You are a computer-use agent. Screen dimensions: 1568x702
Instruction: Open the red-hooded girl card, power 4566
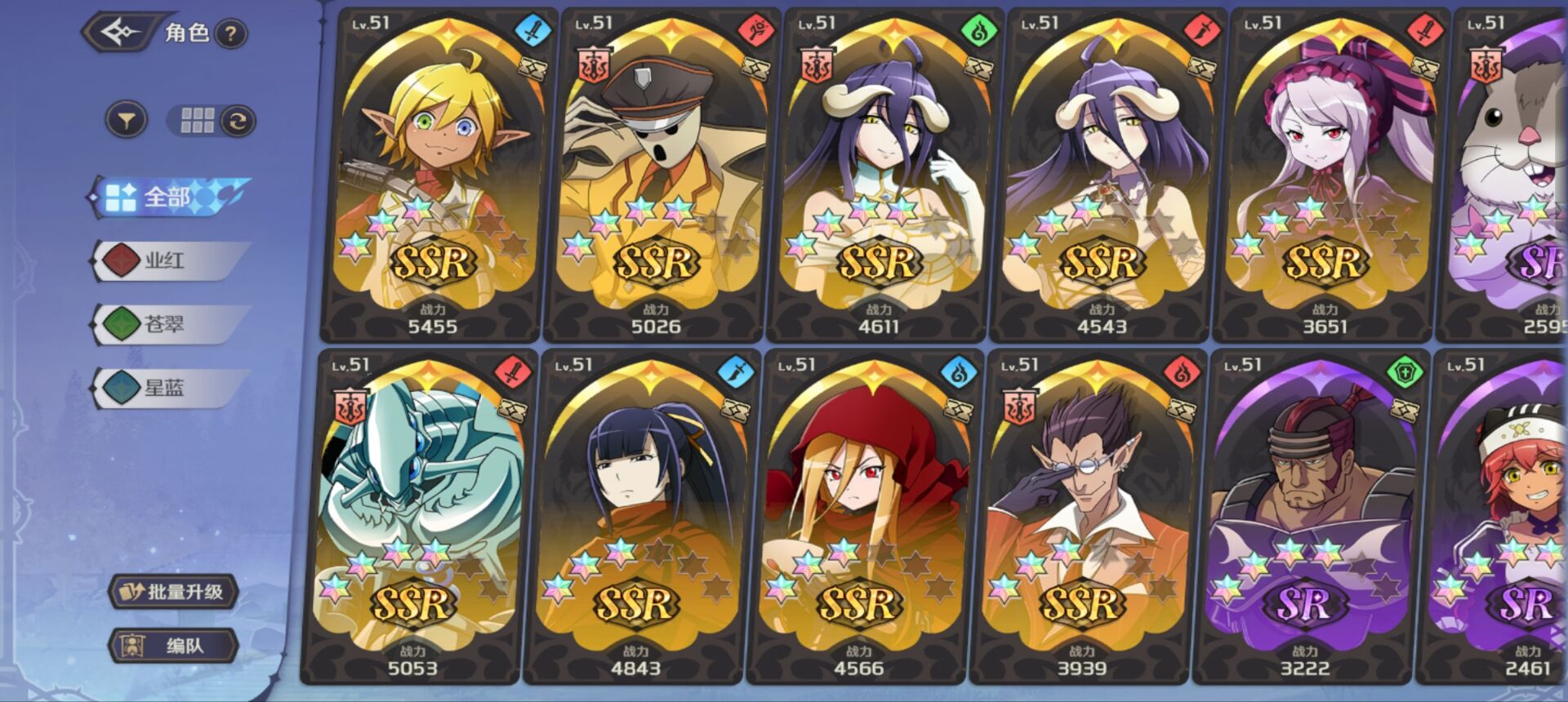point(859,518)
